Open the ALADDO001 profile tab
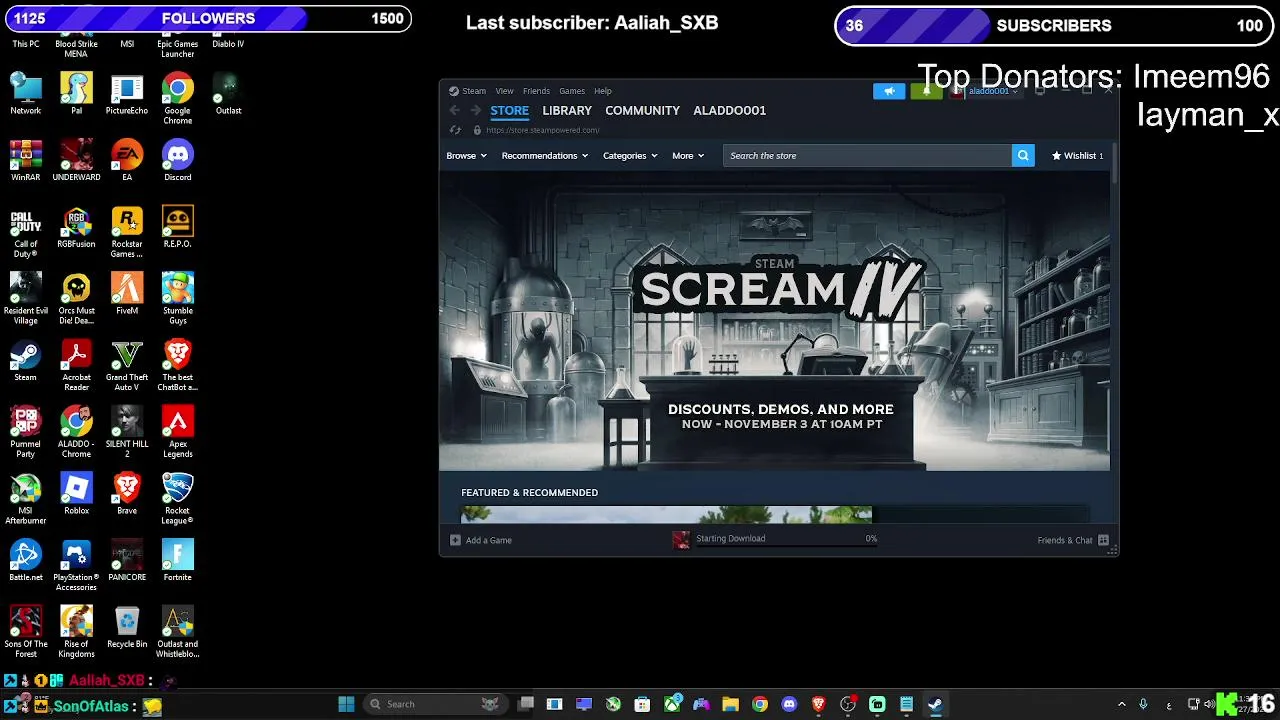1280x720 pixels. click(730, 111)
